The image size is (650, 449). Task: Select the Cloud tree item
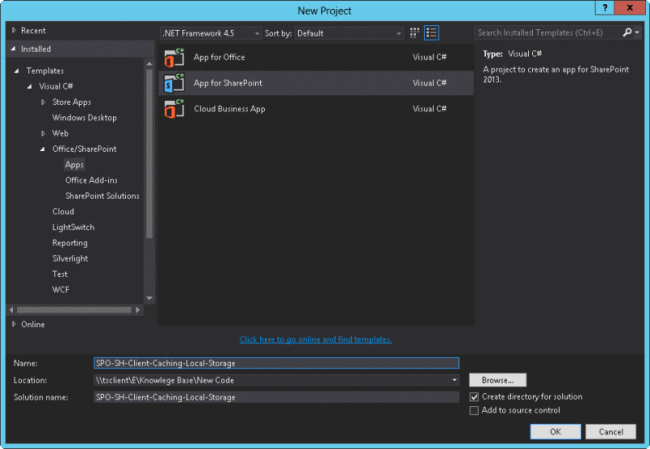point(63,211)
